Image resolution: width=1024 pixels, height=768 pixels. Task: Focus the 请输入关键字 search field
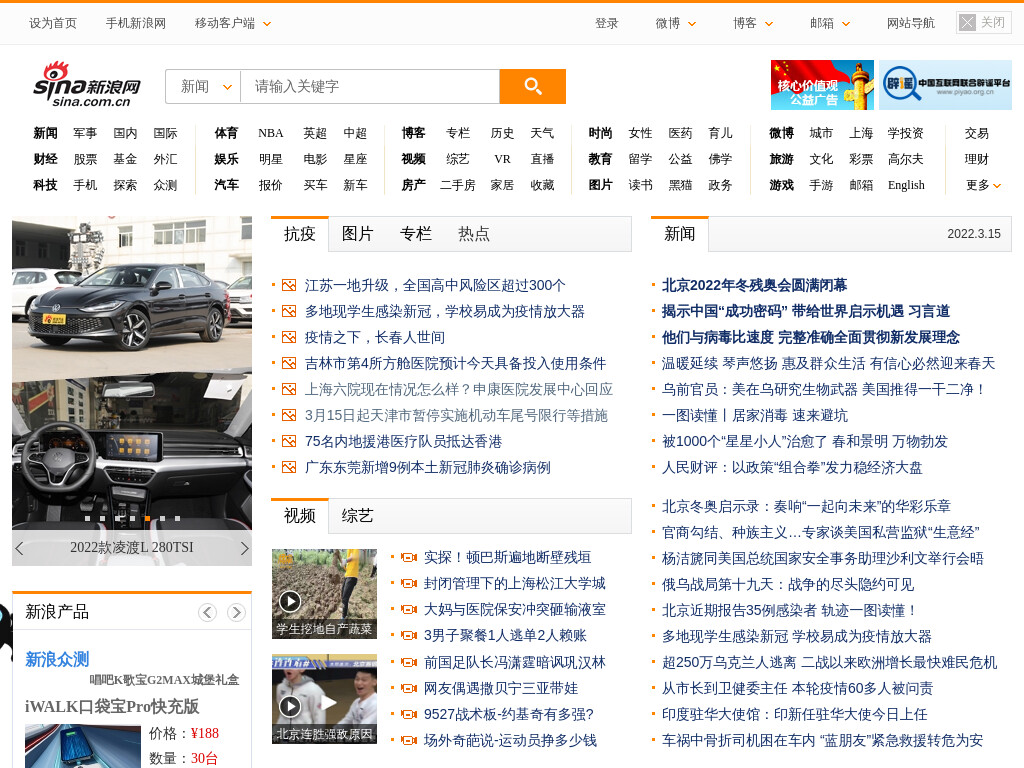coord(370,86)
